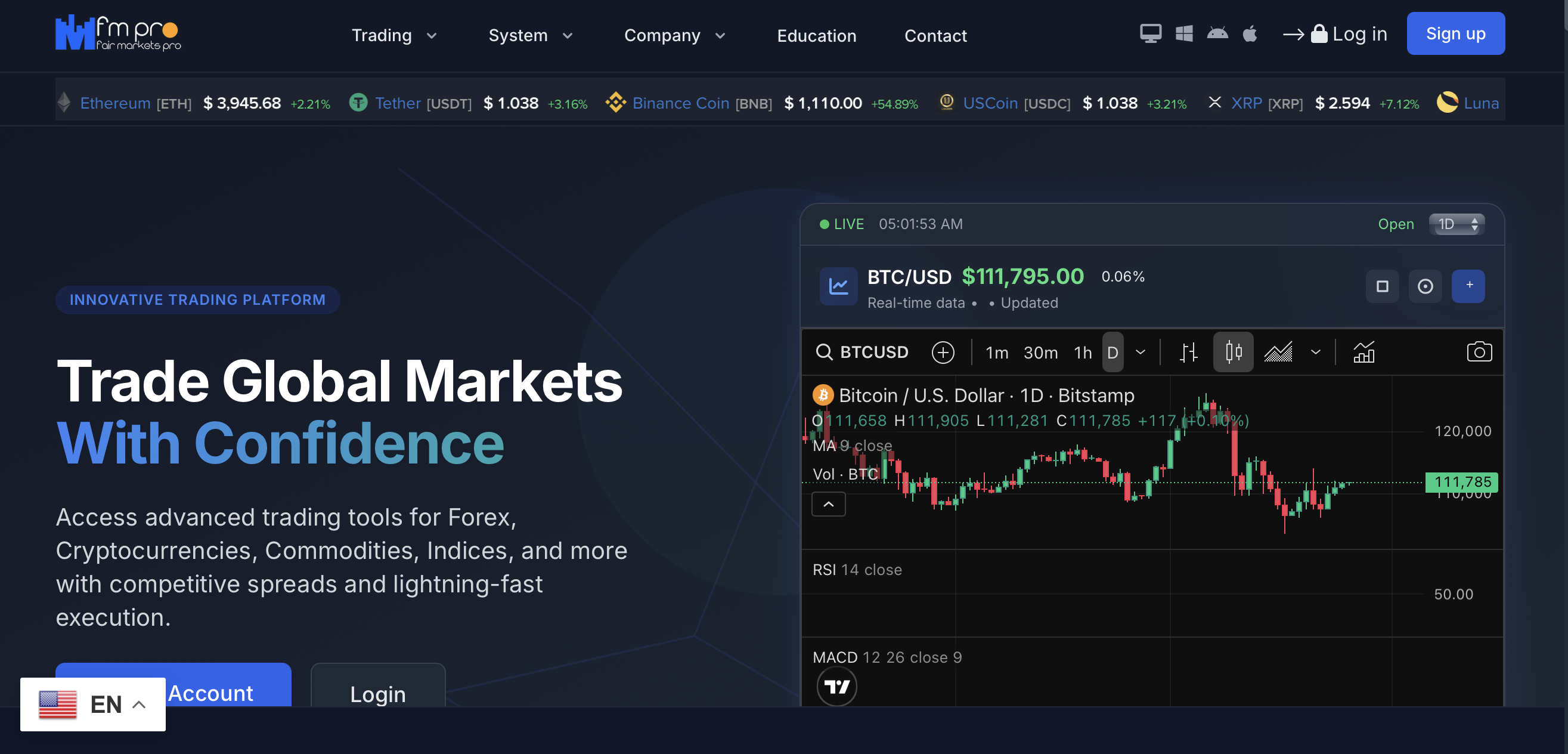Click the Apple platform icon in header
Screen dimensions: 1568x754
pos(1250,33)
